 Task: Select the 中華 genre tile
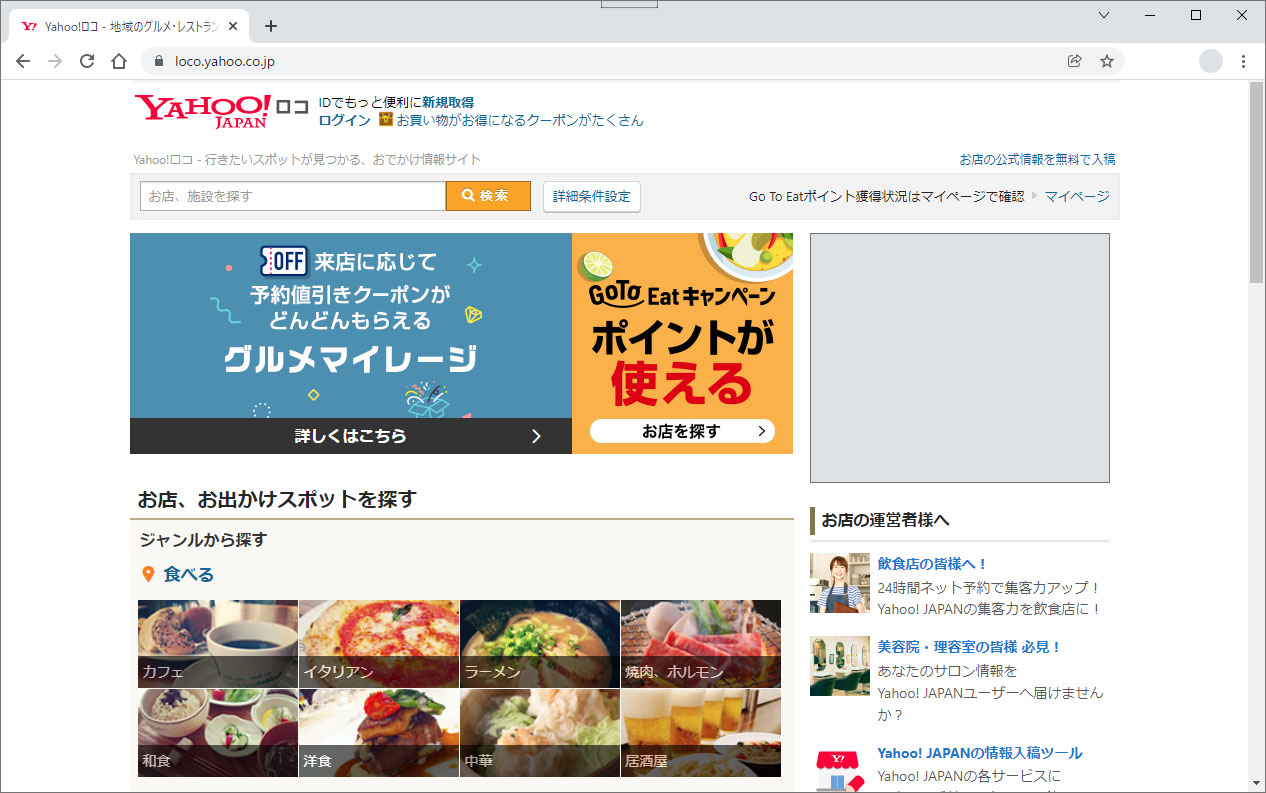(x=540, y=733)
